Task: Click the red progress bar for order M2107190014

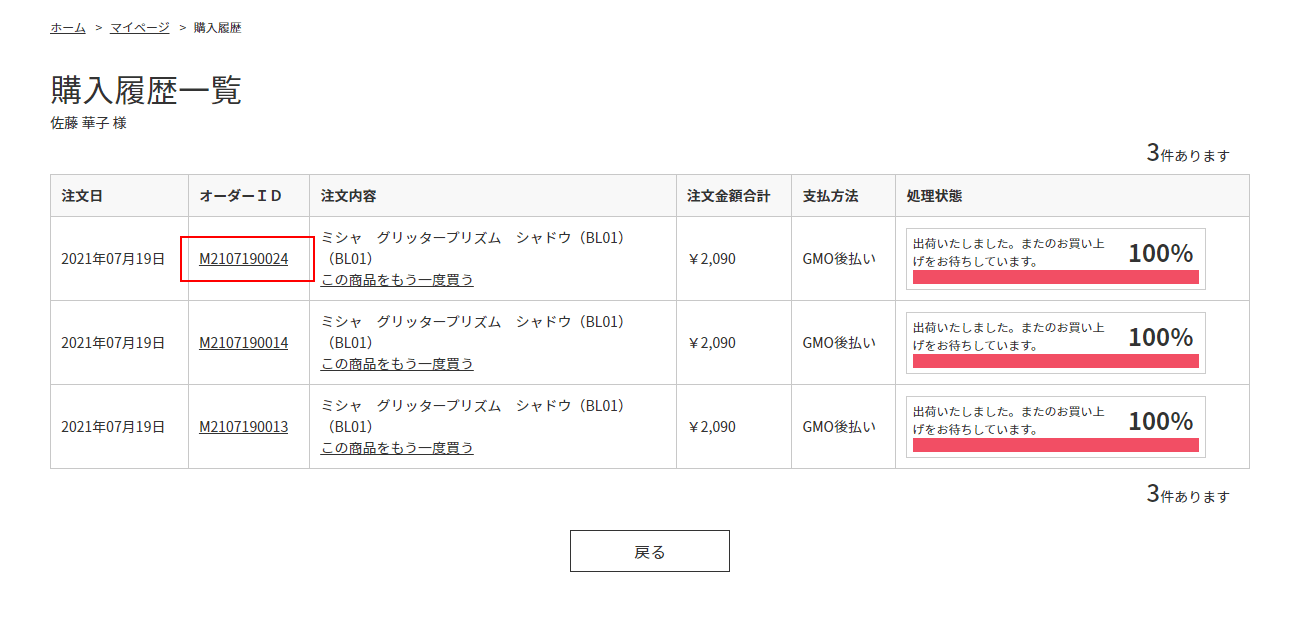Action: click(x=1055, y=361)
